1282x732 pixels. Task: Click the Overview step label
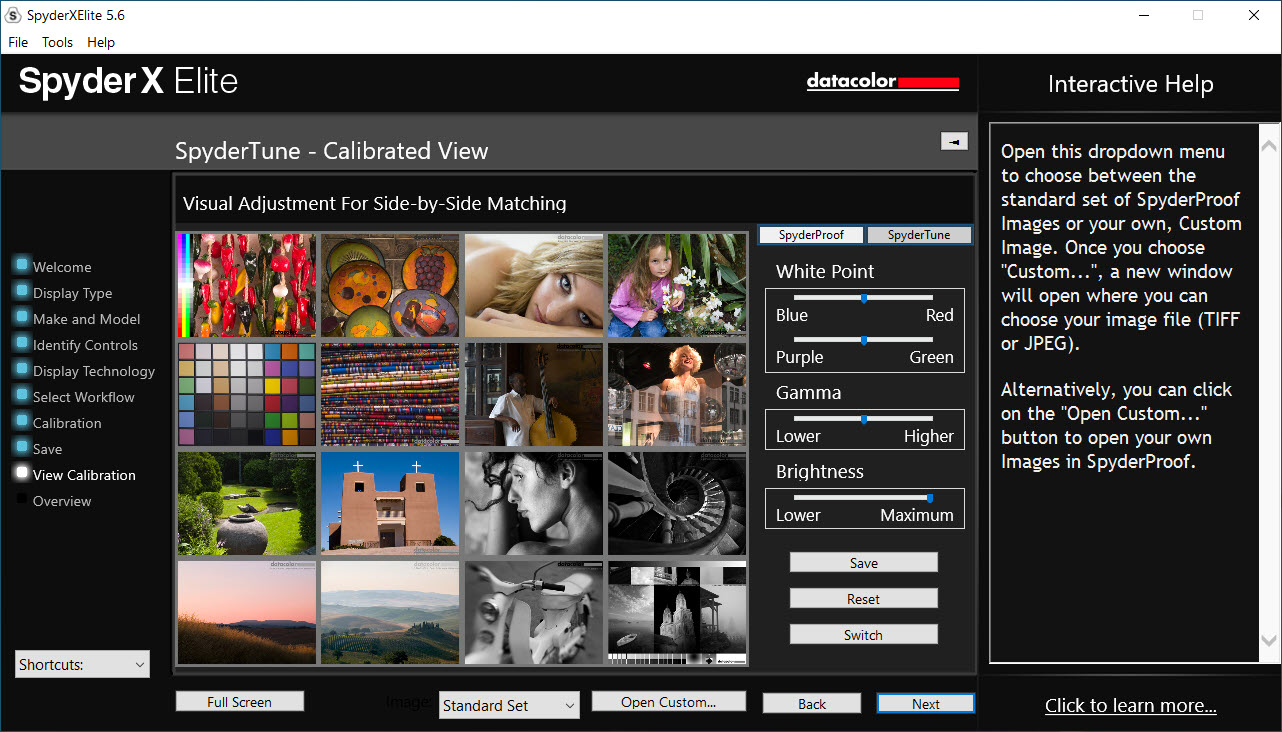(x=62, y=501)
